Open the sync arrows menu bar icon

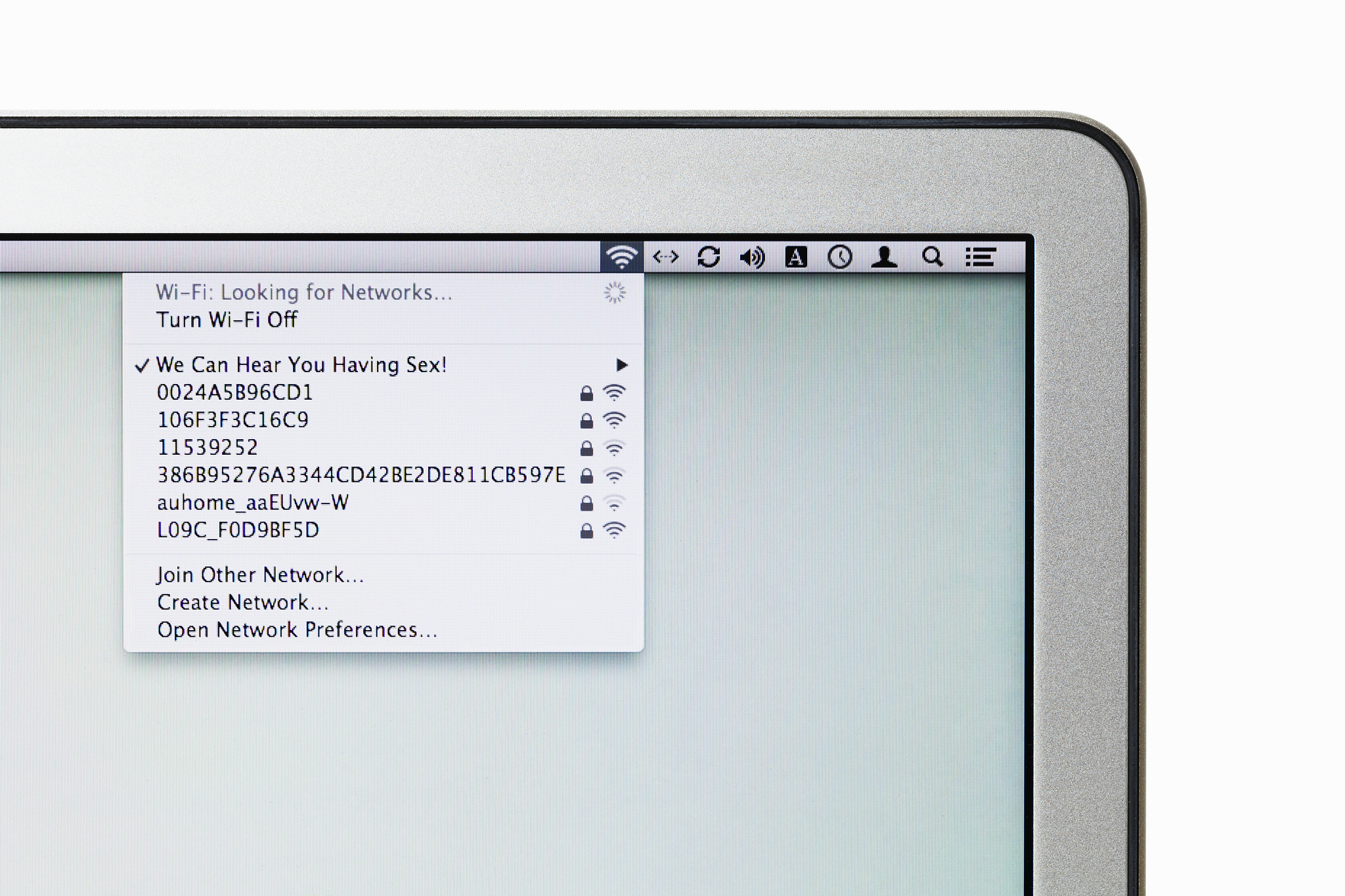click(709, 257)
